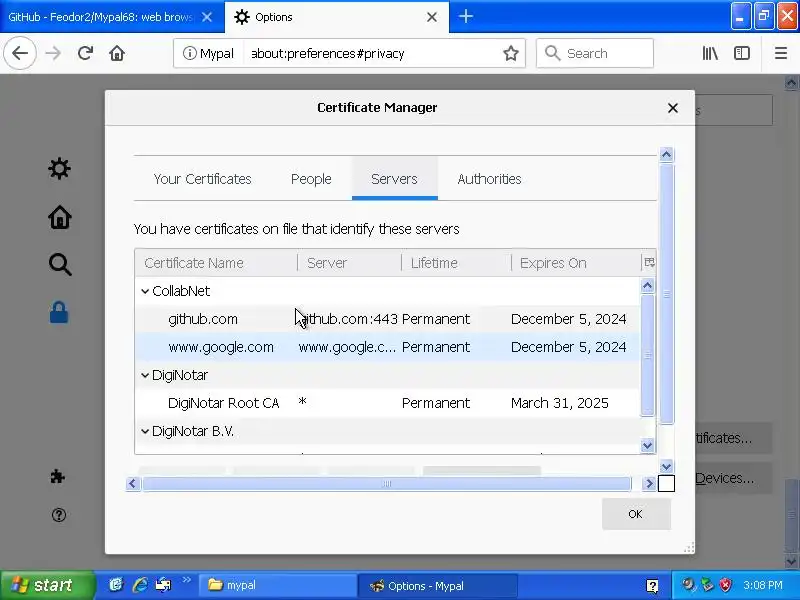Open Privacy settings via lock sidebar icon
This screenshot has height=600, width=800.
tap(59, 312)
